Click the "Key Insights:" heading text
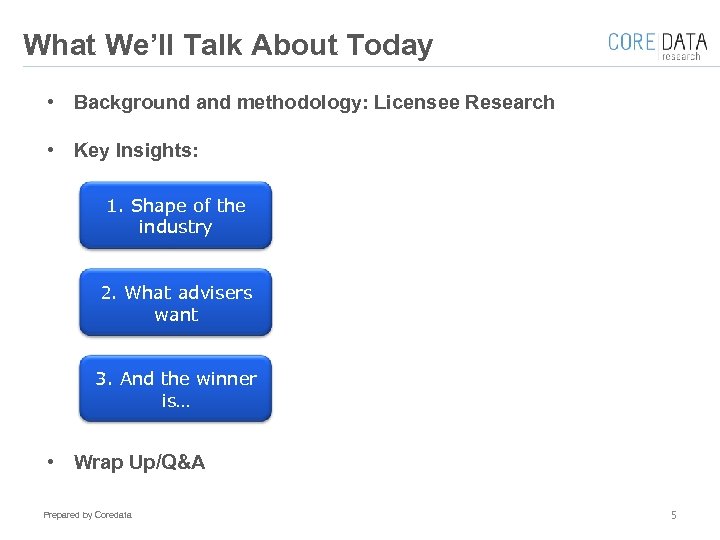The image size is (720, 540). 136,150
